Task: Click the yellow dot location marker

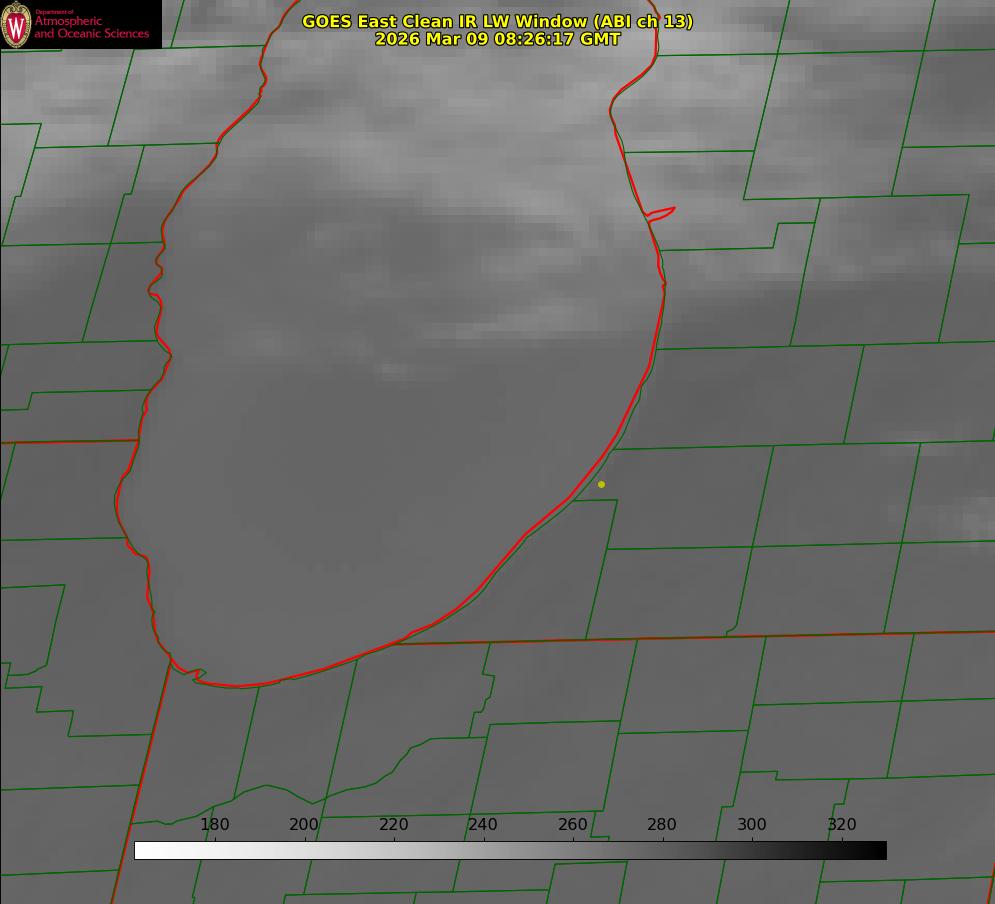Action: [x=601, y=485]
